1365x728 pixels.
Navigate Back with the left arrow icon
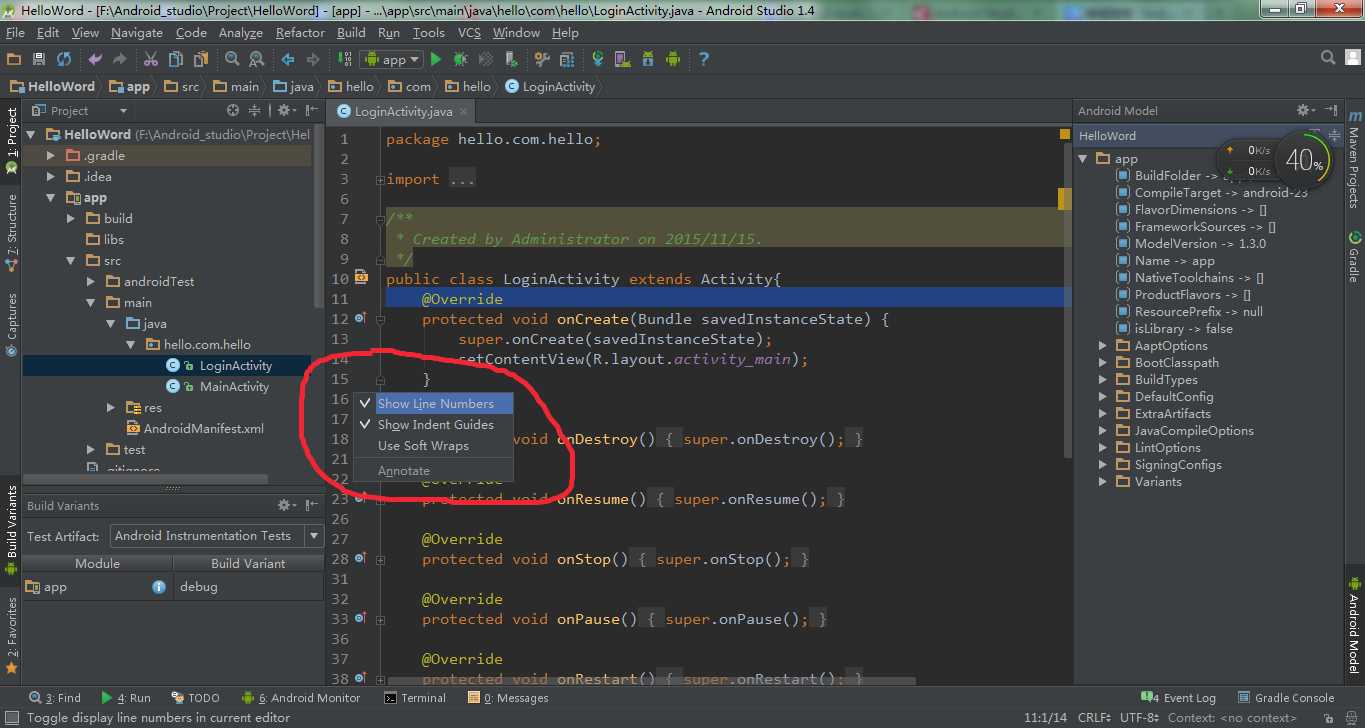288,59
